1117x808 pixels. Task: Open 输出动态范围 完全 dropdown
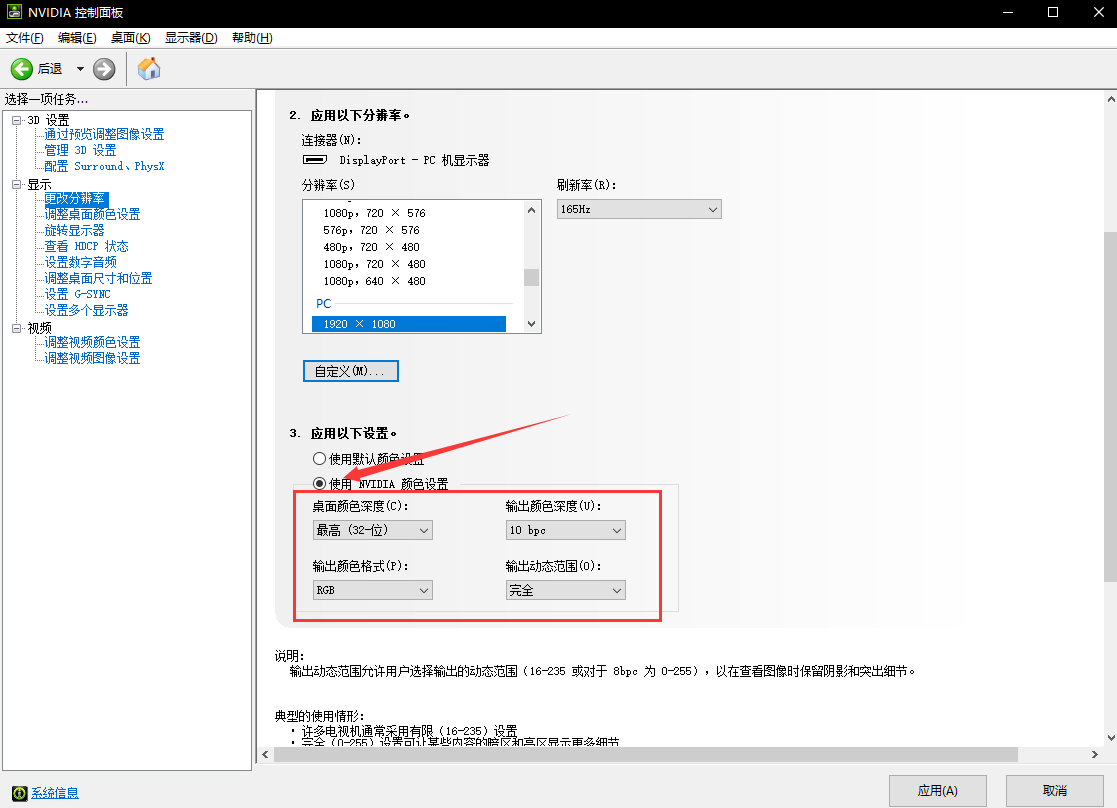point(566,590)
